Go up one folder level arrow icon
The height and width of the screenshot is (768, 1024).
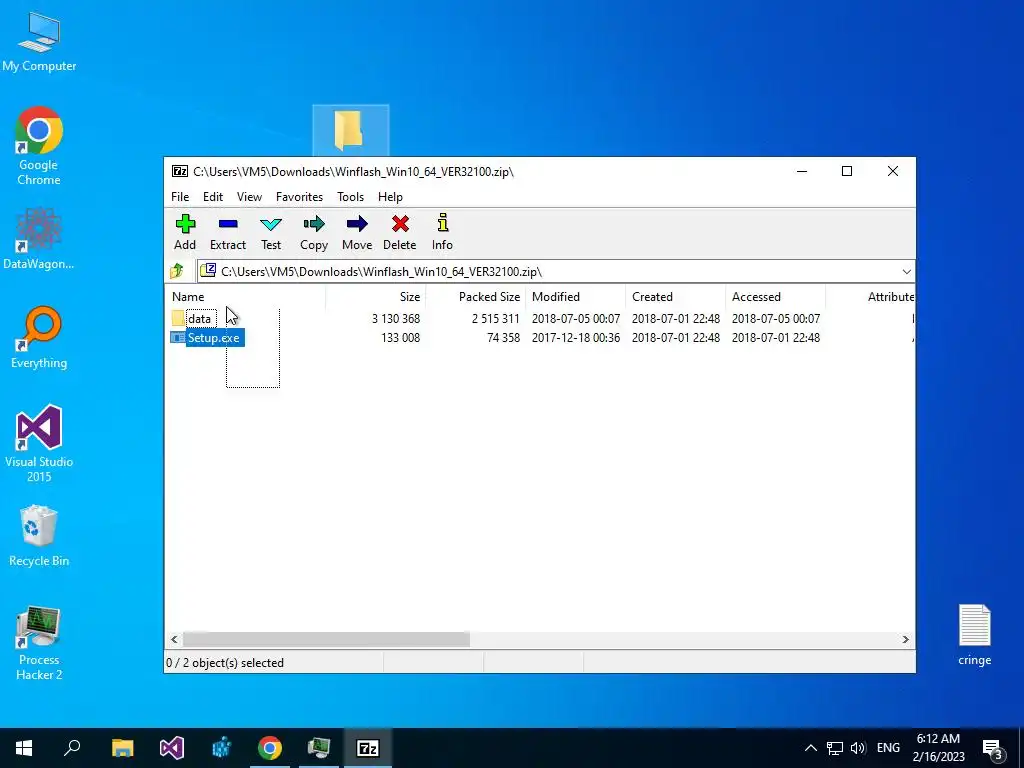tap(177, 271)
